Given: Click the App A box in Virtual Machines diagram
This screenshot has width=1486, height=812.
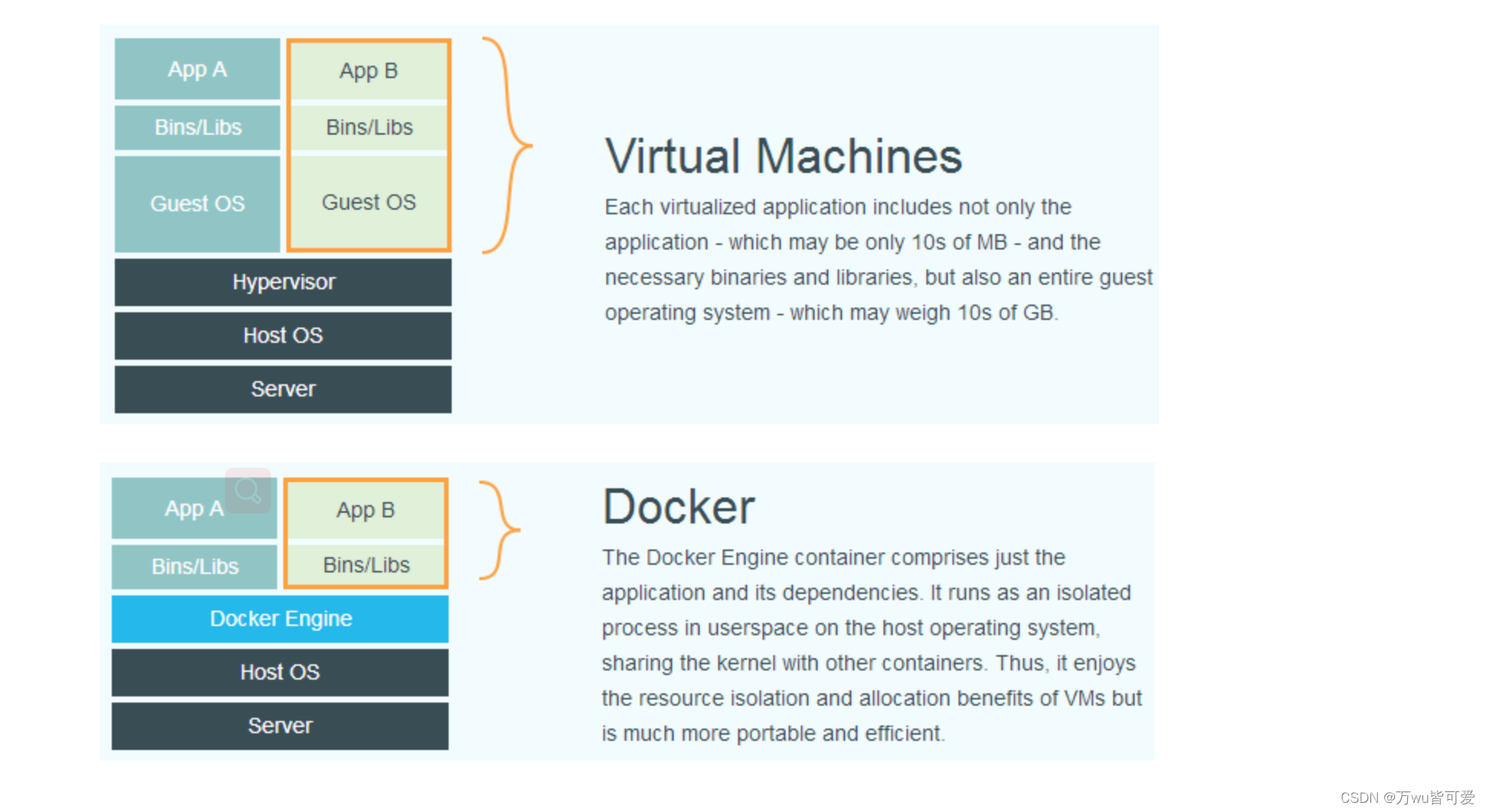Looking at the screenshot, I should point(198,69).
